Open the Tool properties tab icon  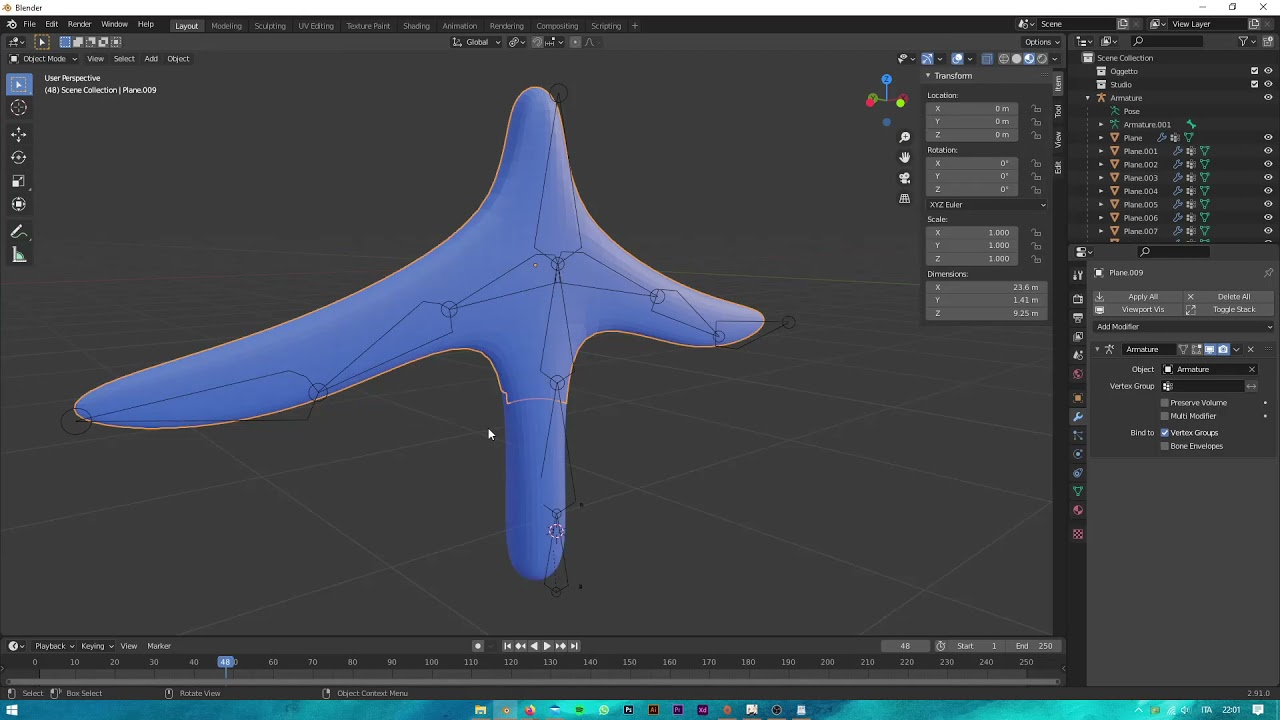click(1078, 274)
